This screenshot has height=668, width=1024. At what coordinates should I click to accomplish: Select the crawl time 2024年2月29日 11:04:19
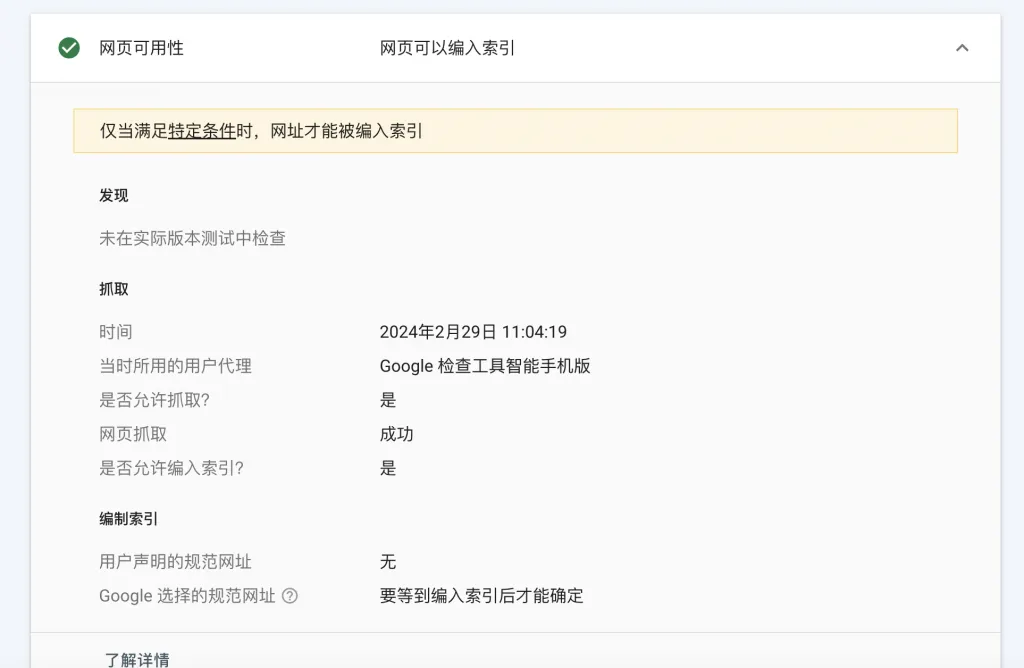point(473,332)
